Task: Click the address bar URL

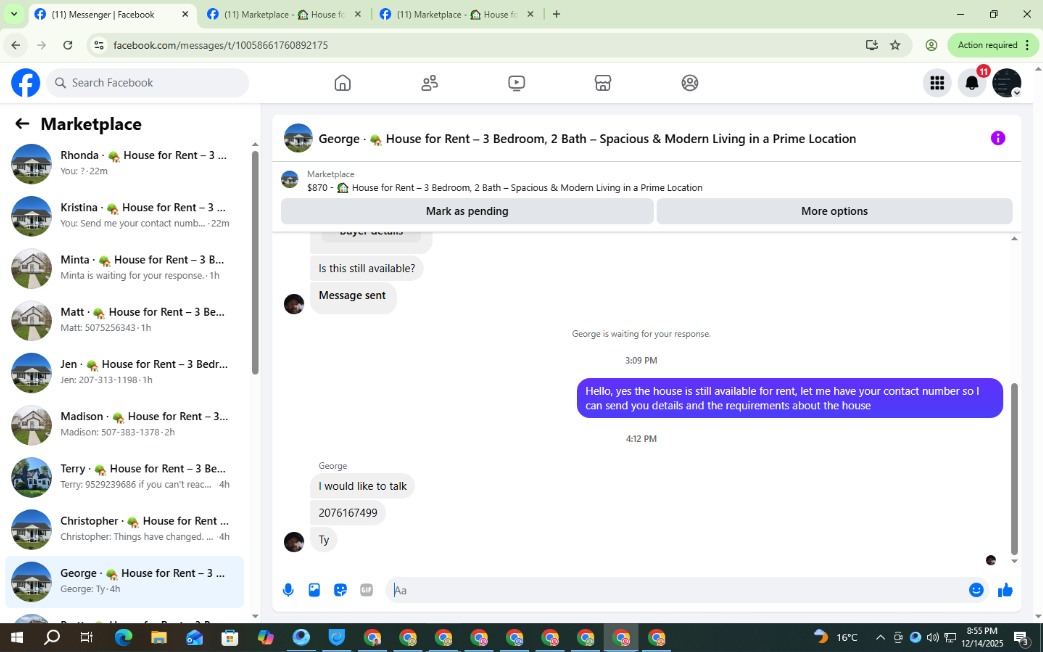Action: coord(220,45)
